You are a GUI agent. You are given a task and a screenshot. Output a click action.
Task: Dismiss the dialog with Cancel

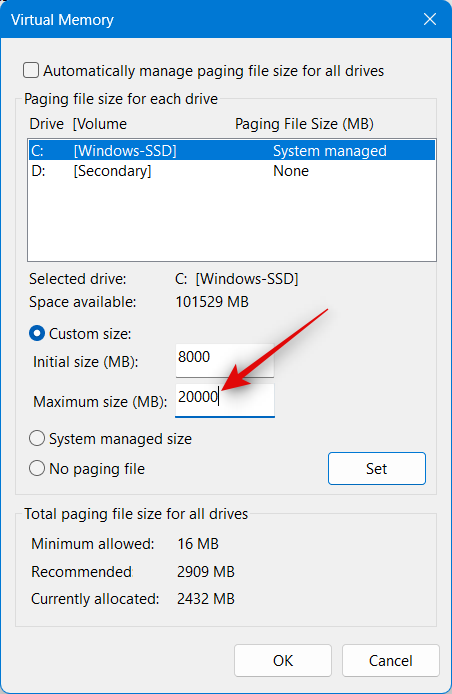(x=390, y=660)
